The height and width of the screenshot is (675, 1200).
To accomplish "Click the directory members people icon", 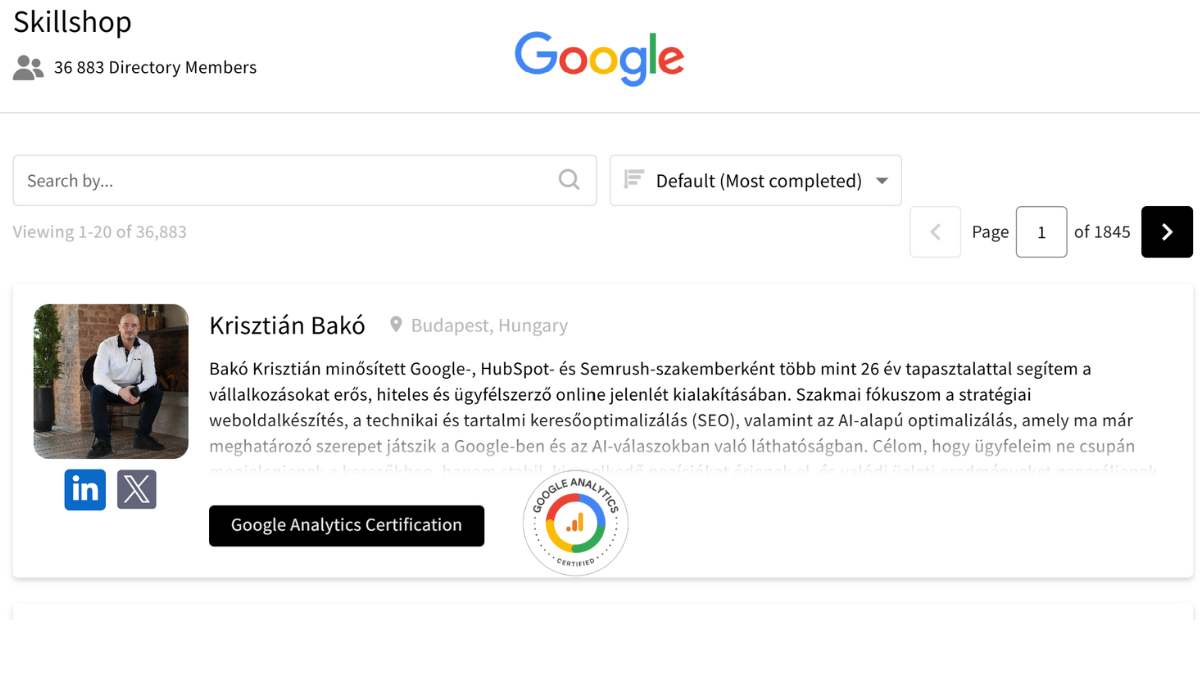I will pyautogui.click(x=27, y=67).
